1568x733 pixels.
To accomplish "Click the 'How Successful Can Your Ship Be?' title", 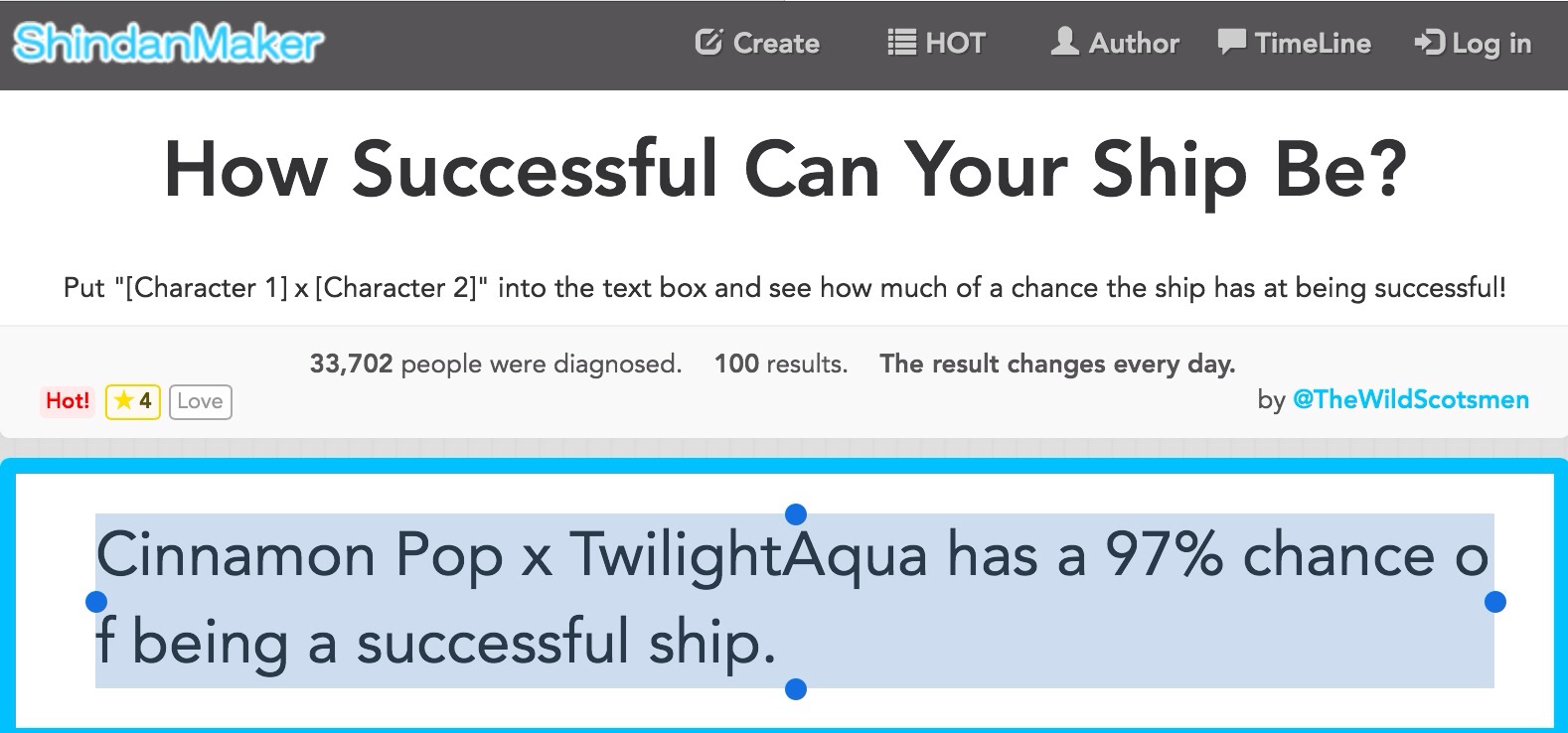I will 785,170.
